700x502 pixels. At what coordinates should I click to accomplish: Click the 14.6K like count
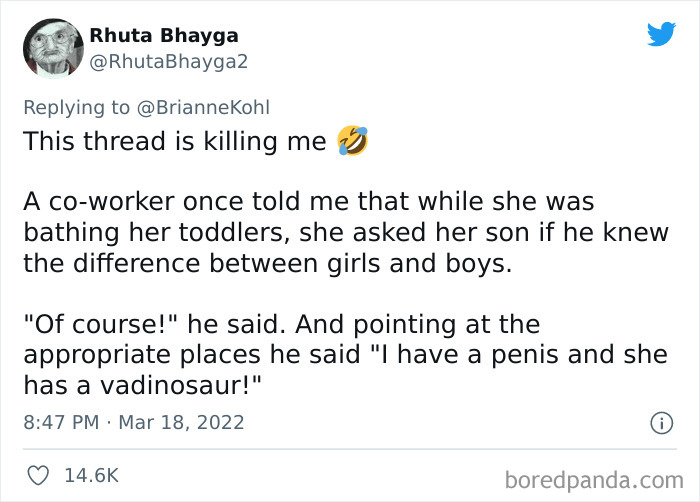point(93,475)
